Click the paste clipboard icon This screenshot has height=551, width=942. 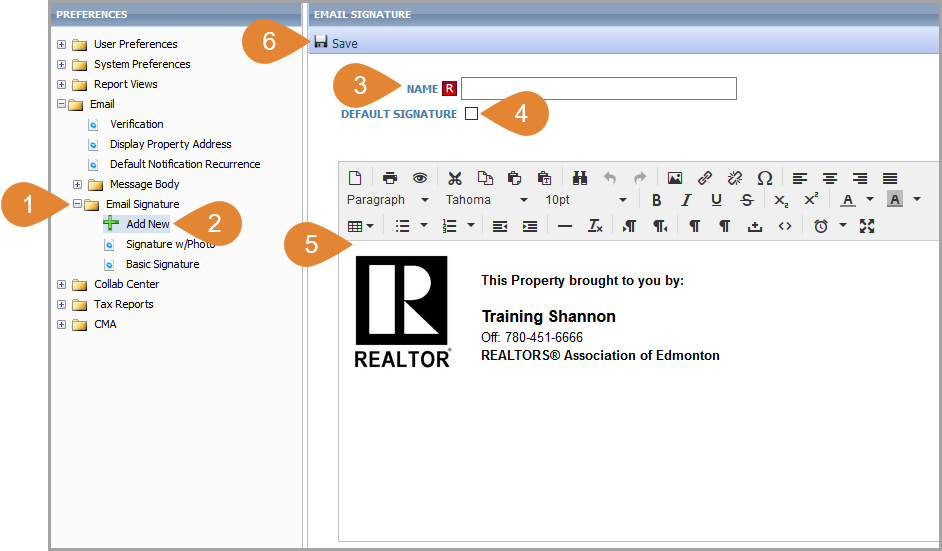click(x=514, y=178)
